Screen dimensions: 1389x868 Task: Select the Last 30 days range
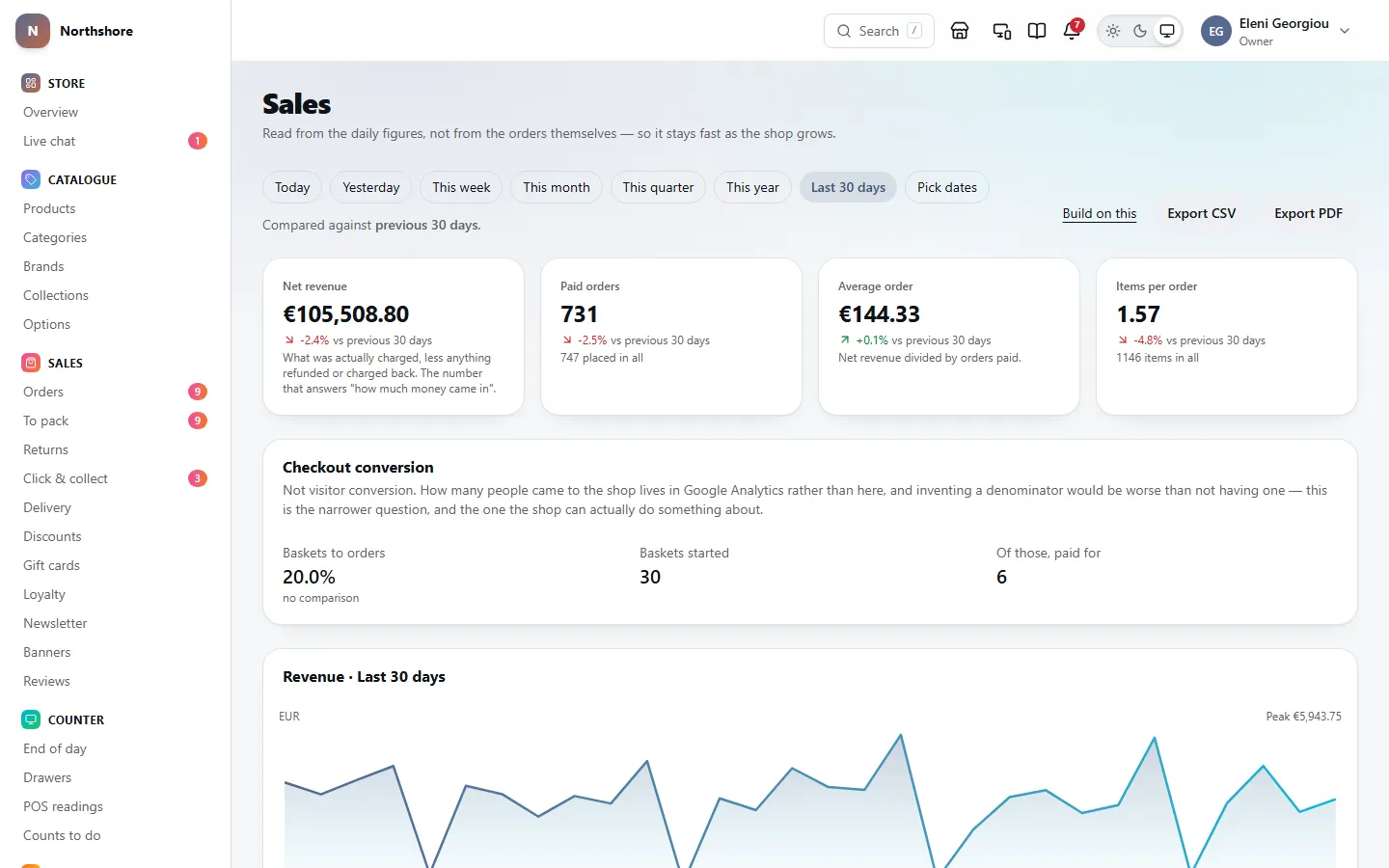[x=848, y=187]
